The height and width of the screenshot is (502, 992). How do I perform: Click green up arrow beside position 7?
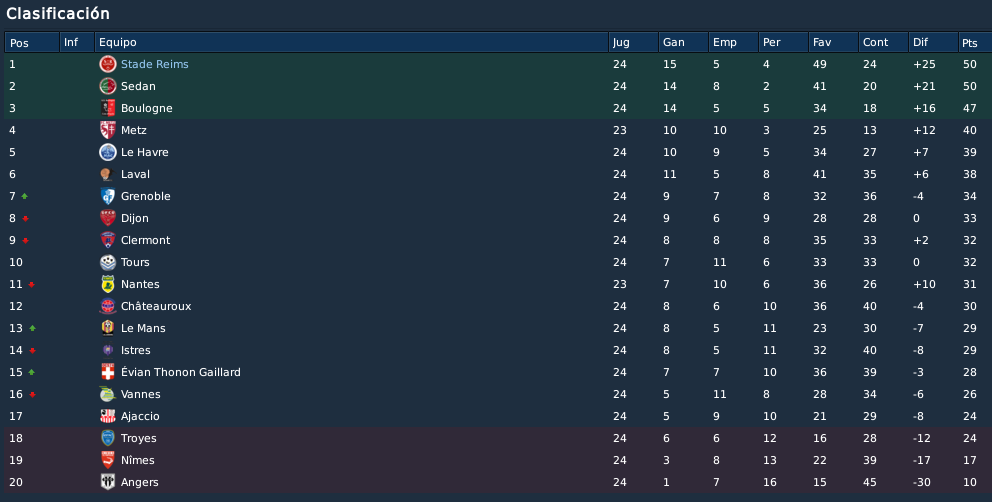tap(25, 196)
